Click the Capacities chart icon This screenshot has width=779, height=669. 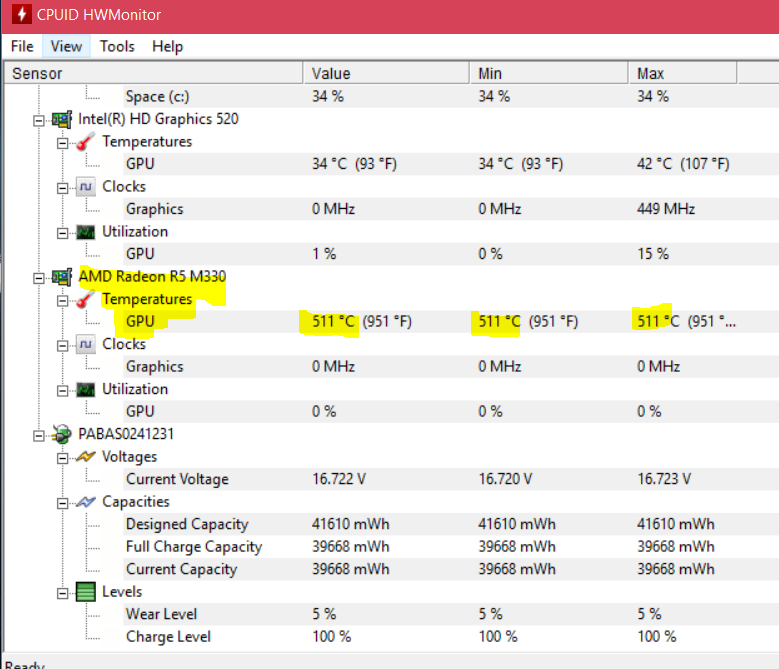point(85,502)
